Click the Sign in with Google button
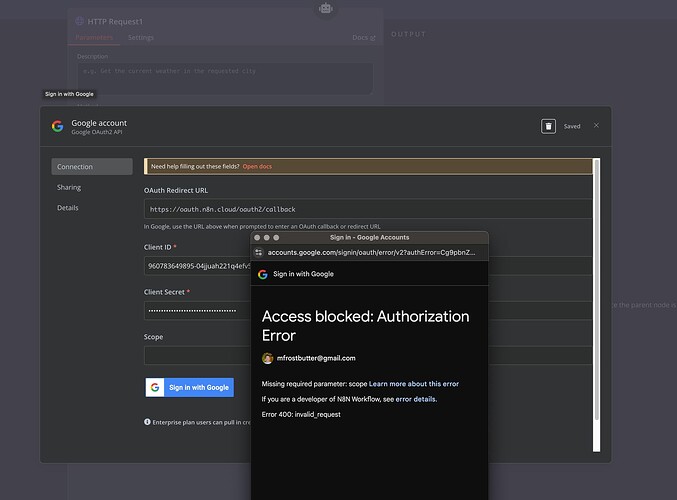 pyautogui.click(x=190, y=387)
